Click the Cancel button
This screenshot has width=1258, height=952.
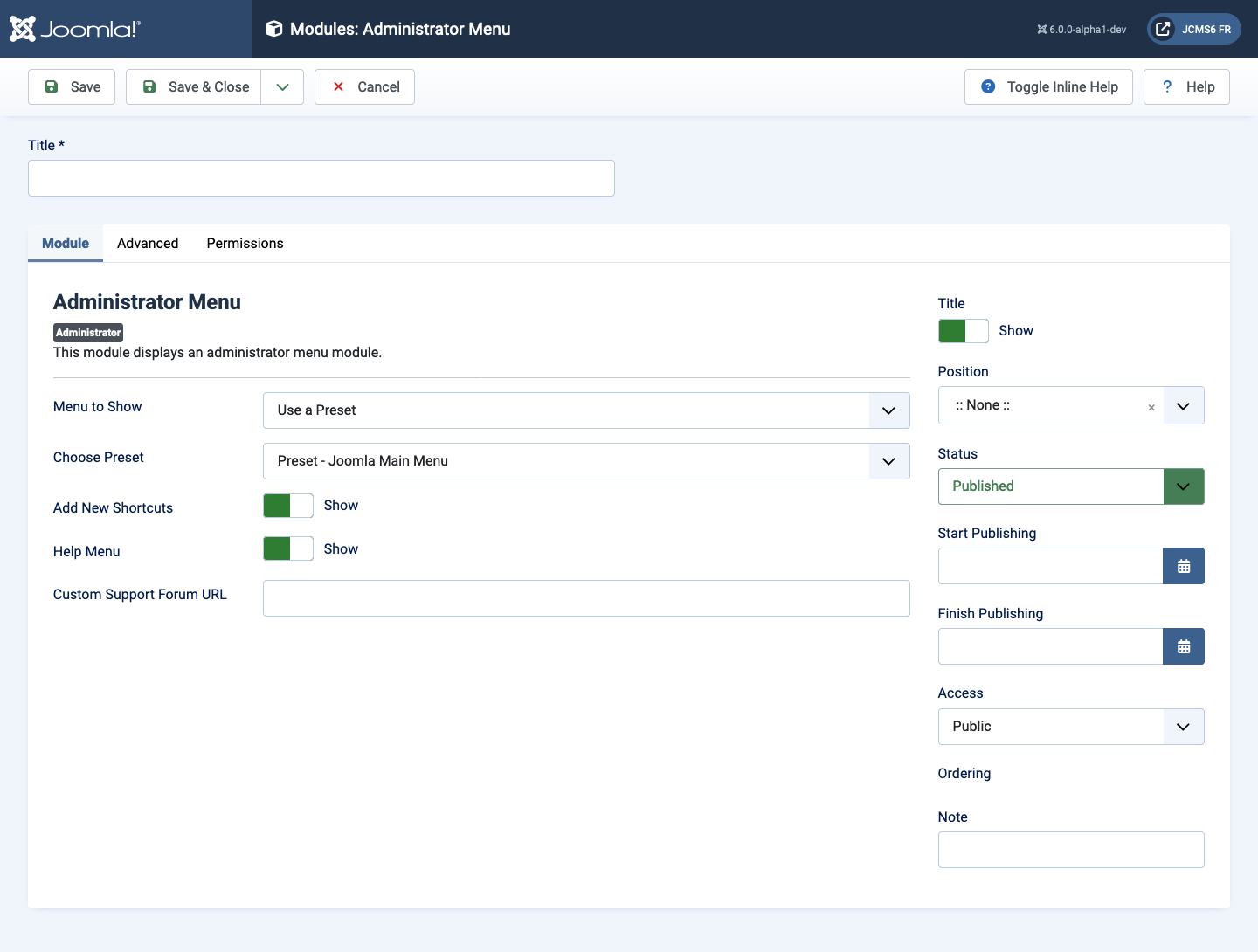pos(364,86)
